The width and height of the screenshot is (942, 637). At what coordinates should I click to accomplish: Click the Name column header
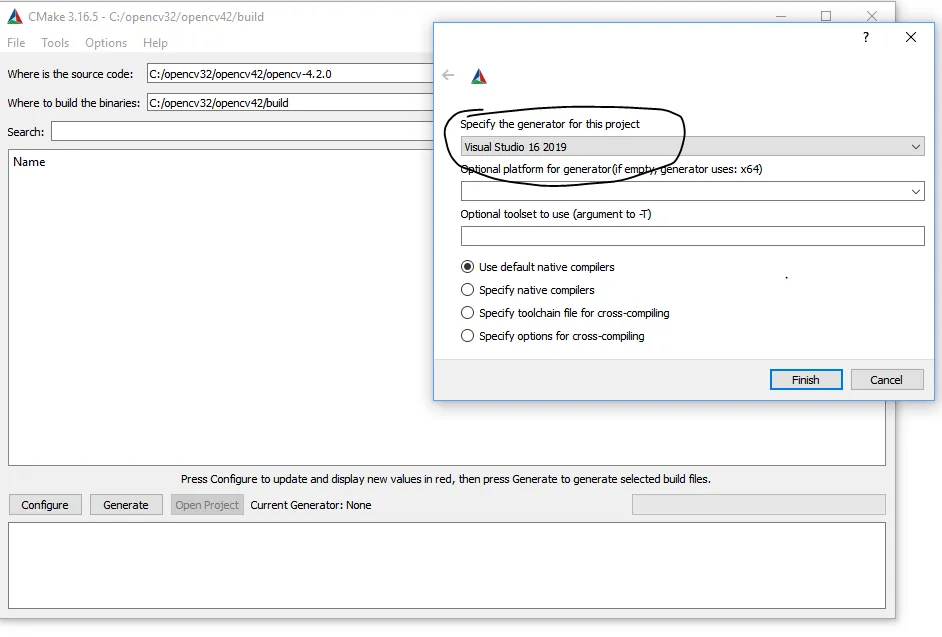coord(29,162)
